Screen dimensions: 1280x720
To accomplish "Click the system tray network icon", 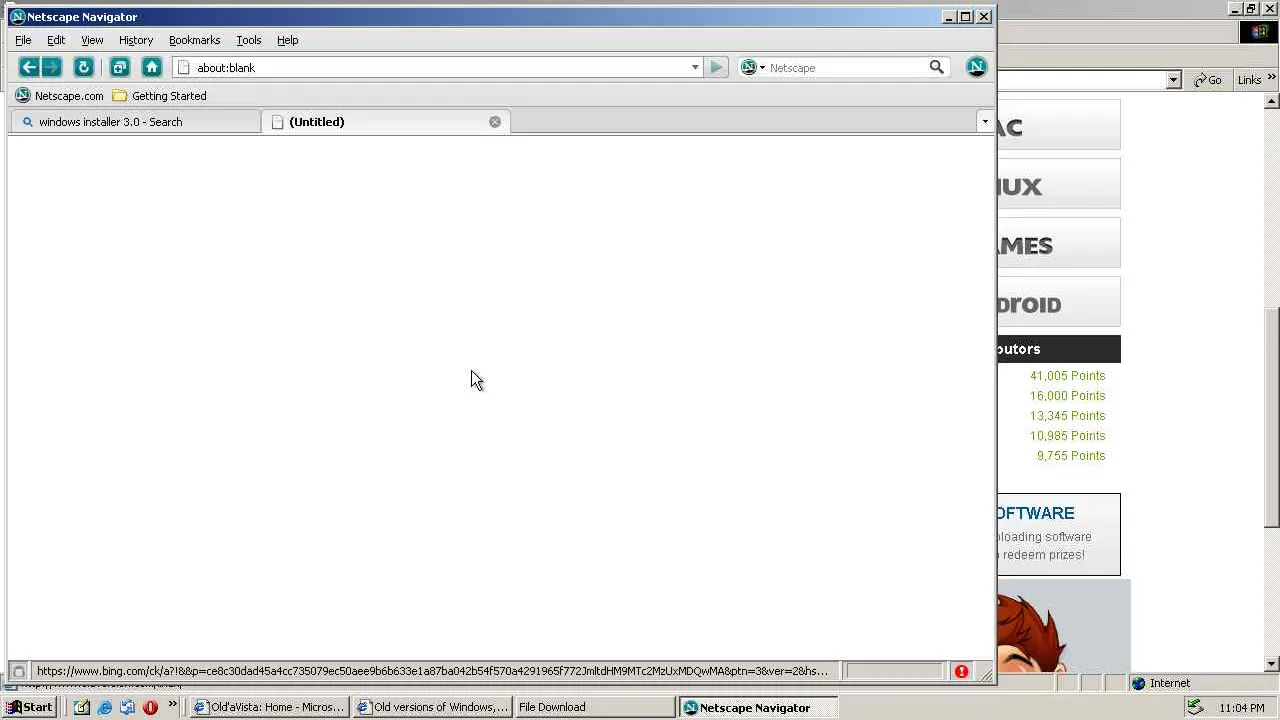I will [1195, 707].
